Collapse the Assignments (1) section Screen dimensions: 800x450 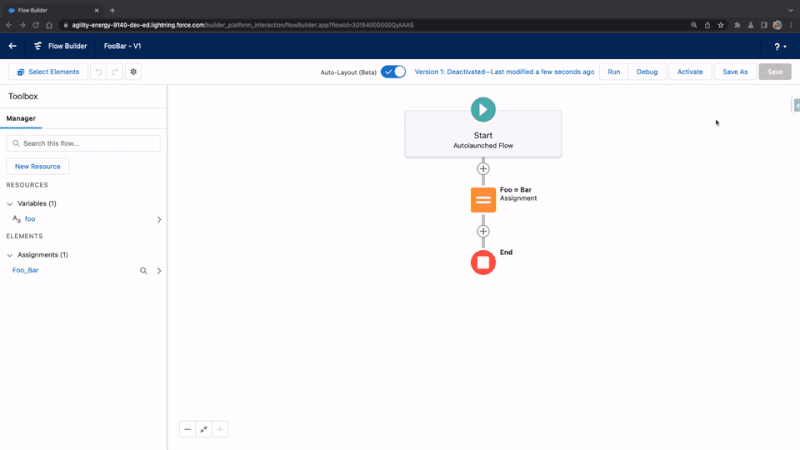[x=10, y=255]
